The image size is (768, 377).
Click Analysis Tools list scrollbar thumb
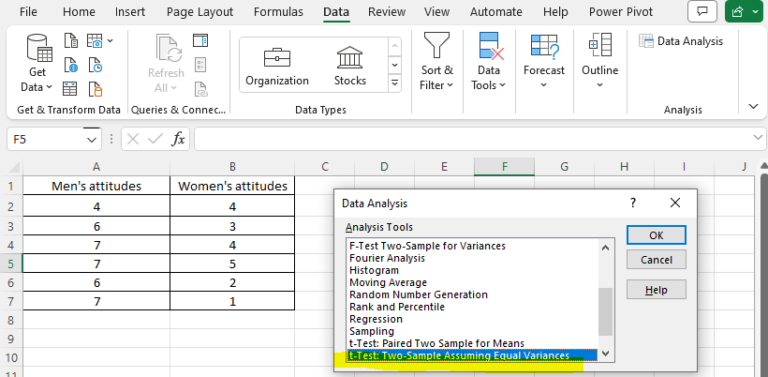coord(606,311)
